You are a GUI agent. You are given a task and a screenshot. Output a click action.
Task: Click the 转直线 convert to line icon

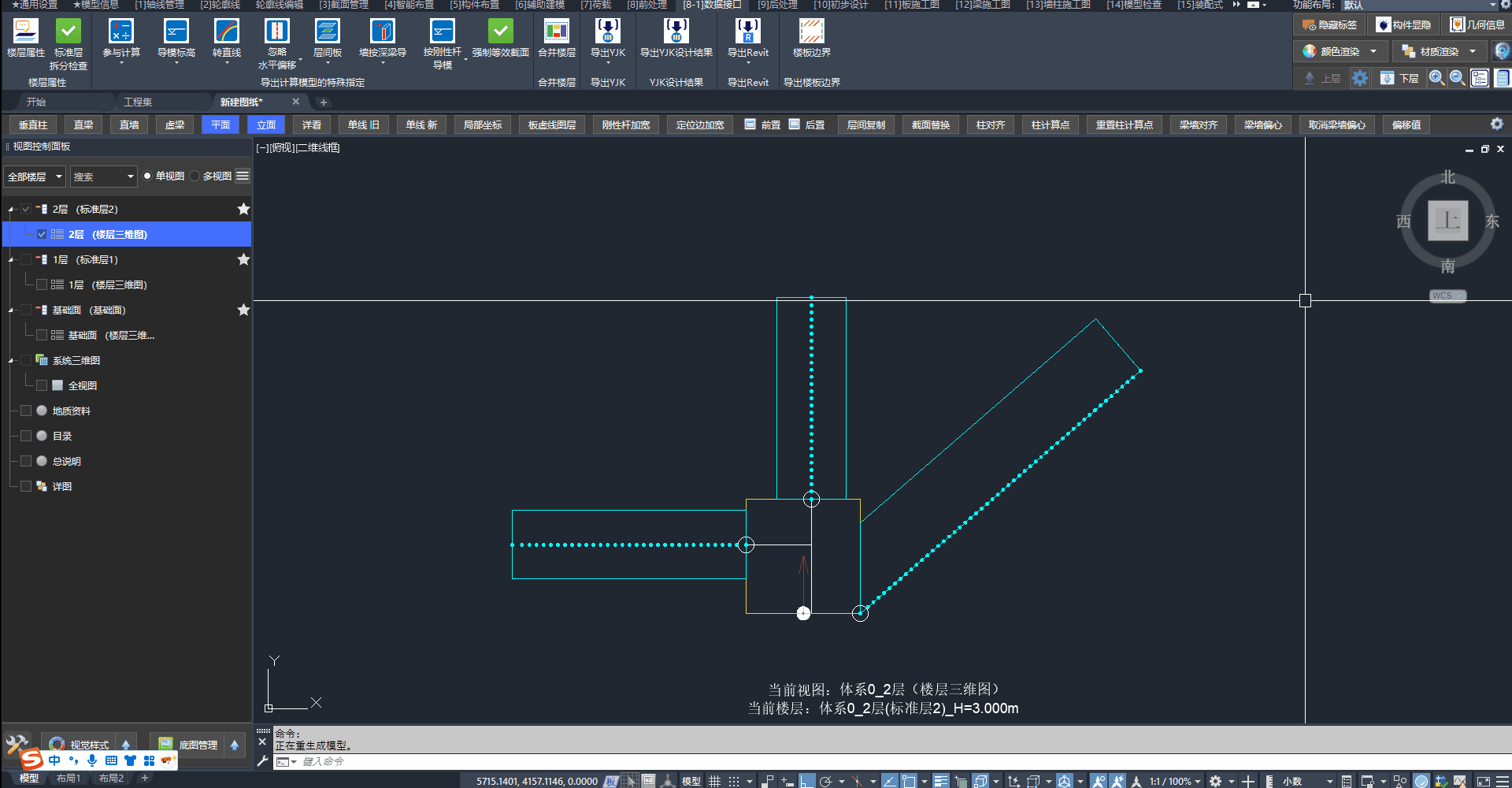(x=226, y=32)
